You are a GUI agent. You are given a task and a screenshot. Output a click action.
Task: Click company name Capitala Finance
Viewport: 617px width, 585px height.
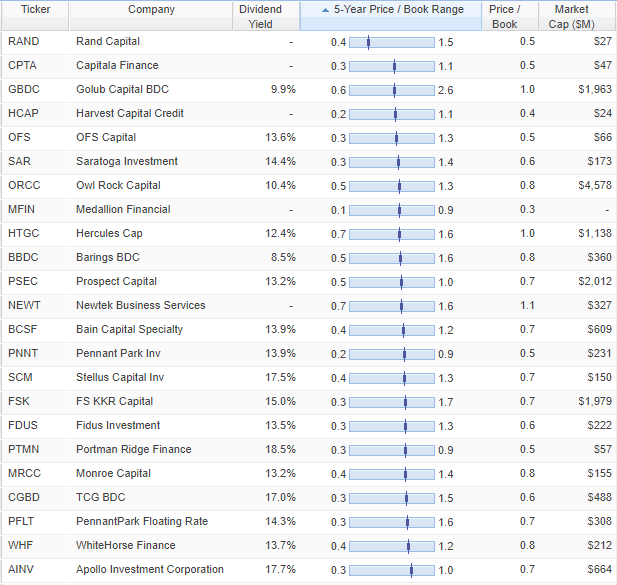(117, 65)
